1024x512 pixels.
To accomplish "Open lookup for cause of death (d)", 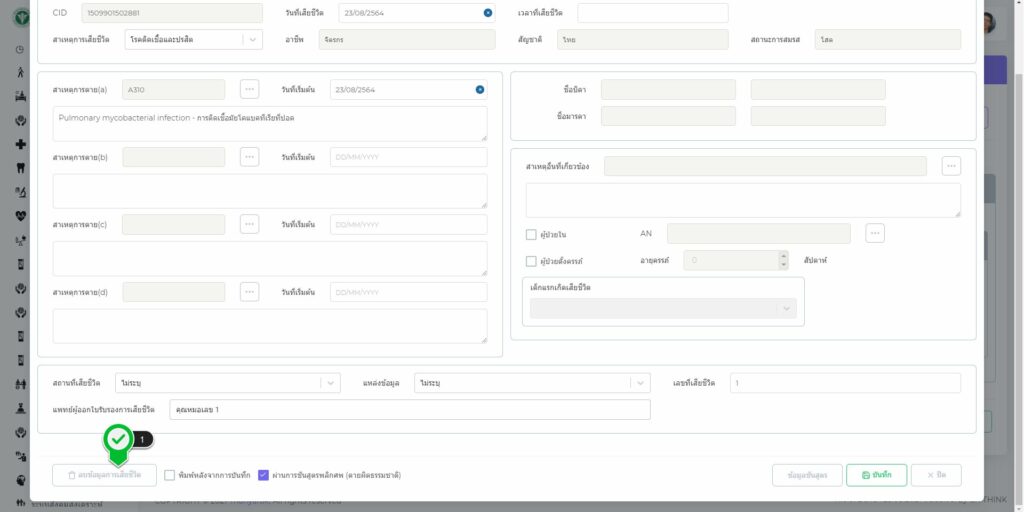I will click(x=250, y=292).
